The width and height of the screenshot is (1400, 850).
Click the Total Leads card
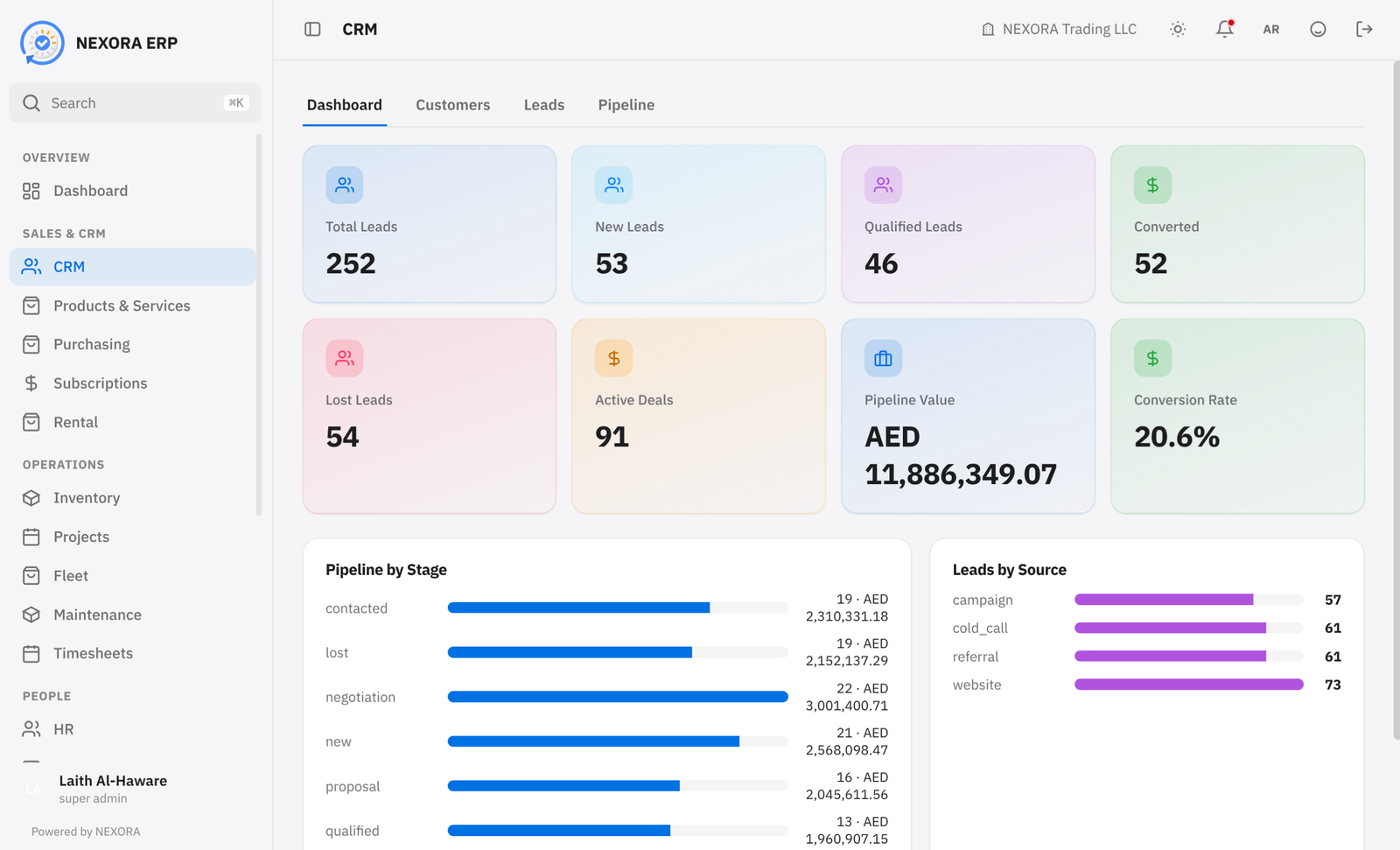pyautogui.click(x=430, y=224)
